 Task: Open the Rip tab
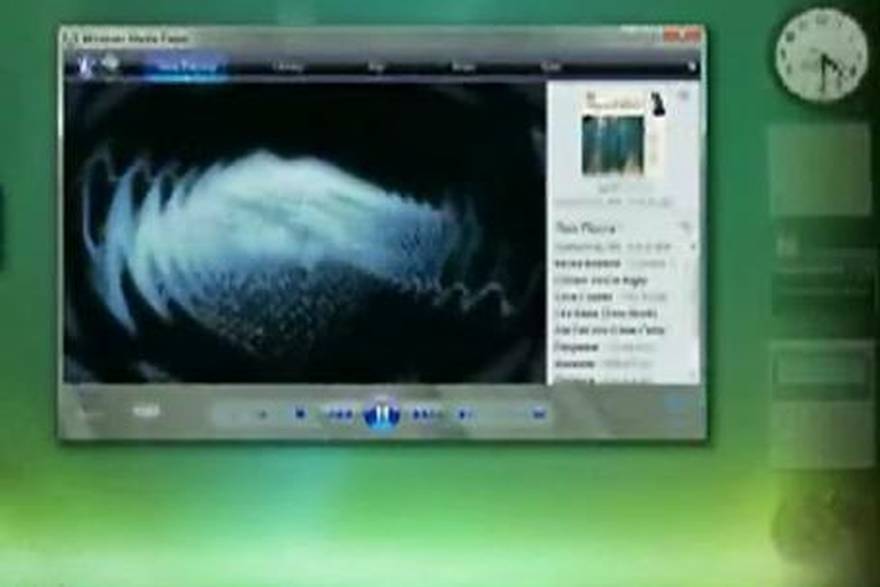tap(377, 67)
